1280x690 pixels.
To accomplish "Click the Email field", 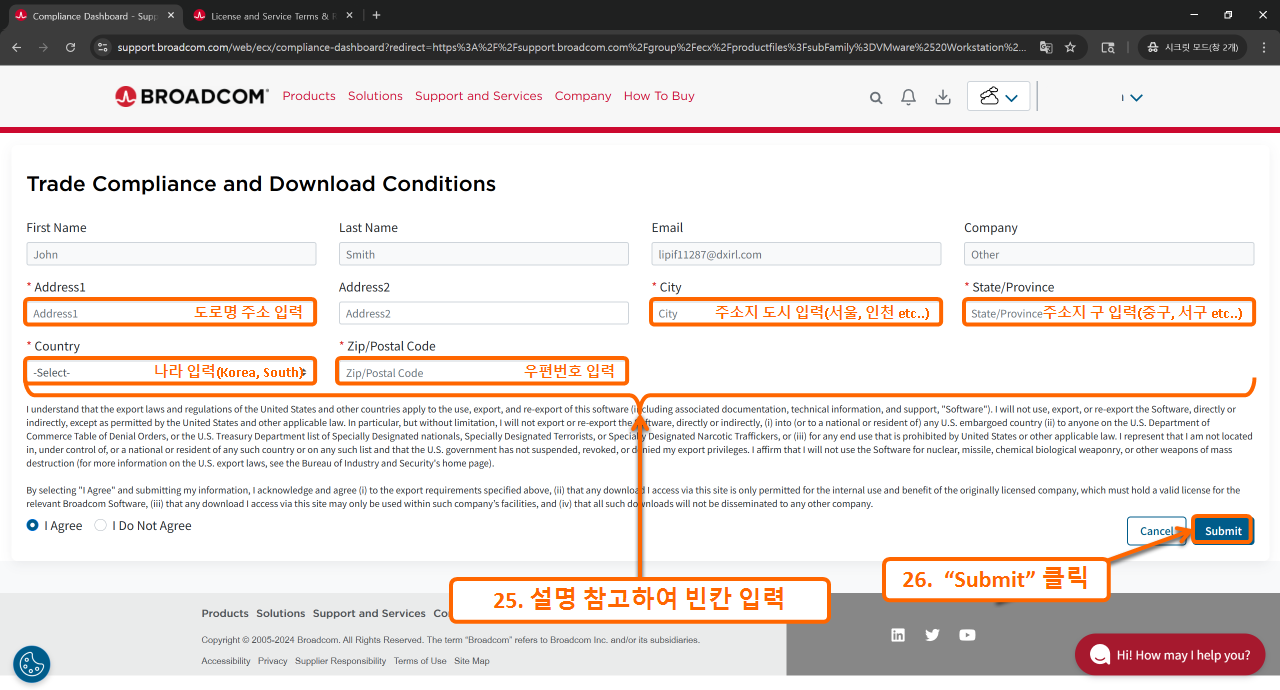I will (x=796, y=254).
